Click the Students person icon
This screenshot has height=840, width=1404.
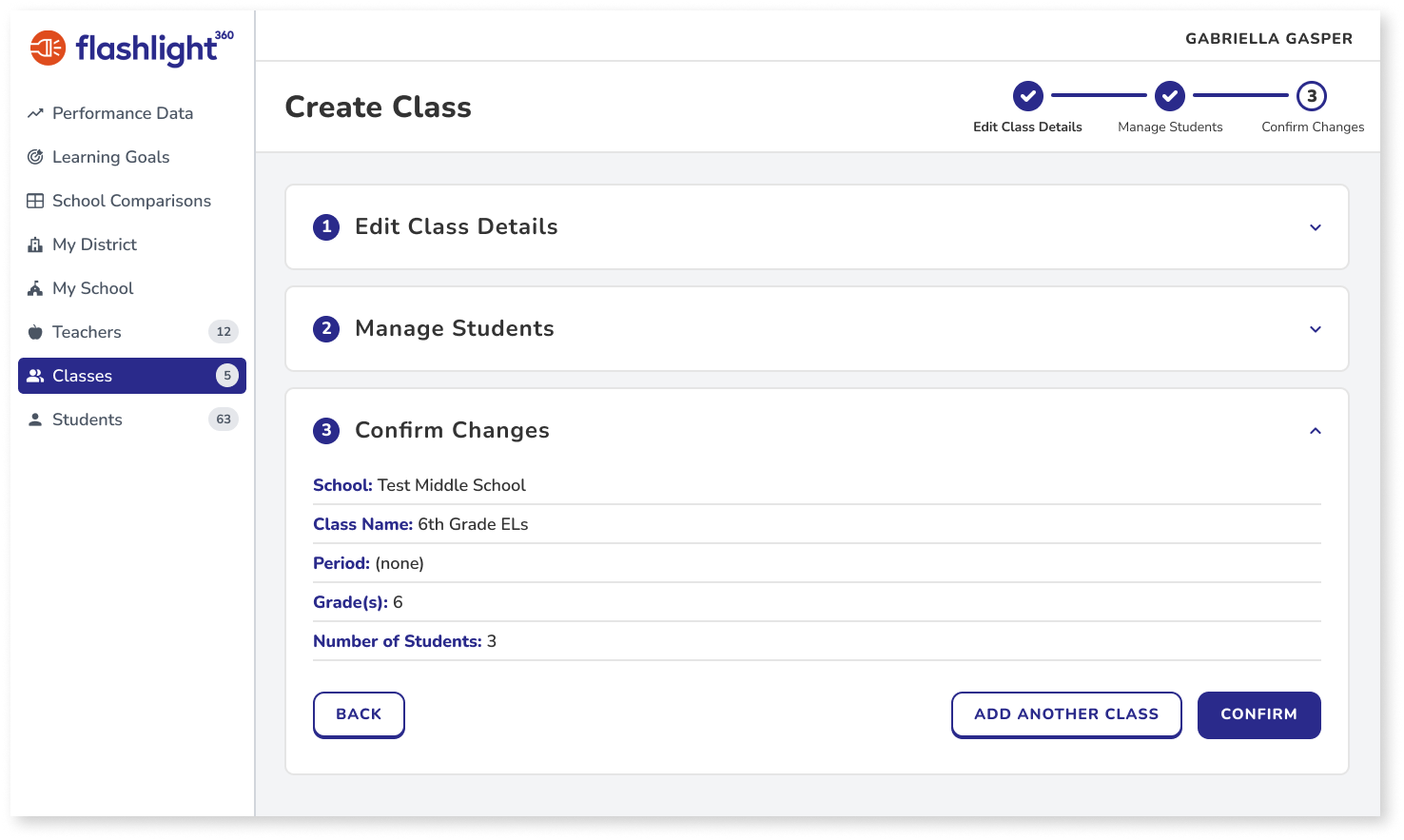click(x=35, y=420)
